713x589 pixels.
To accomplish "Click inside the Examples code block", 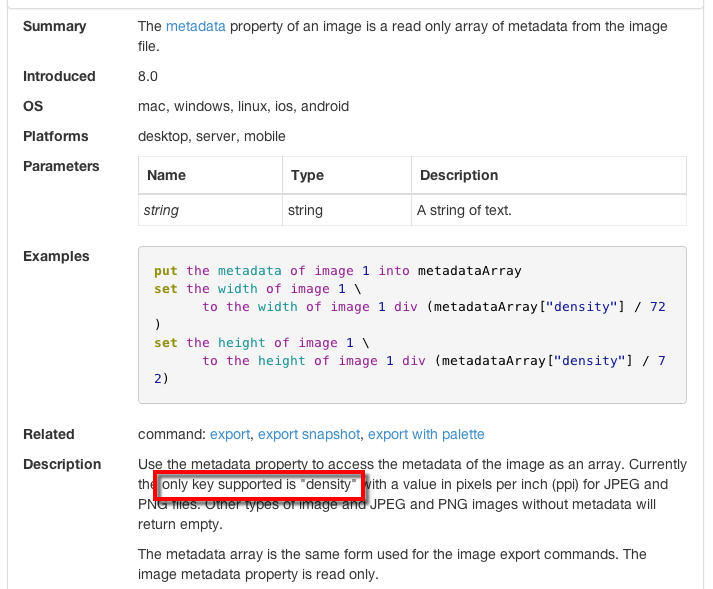I will tap(412, 325).
